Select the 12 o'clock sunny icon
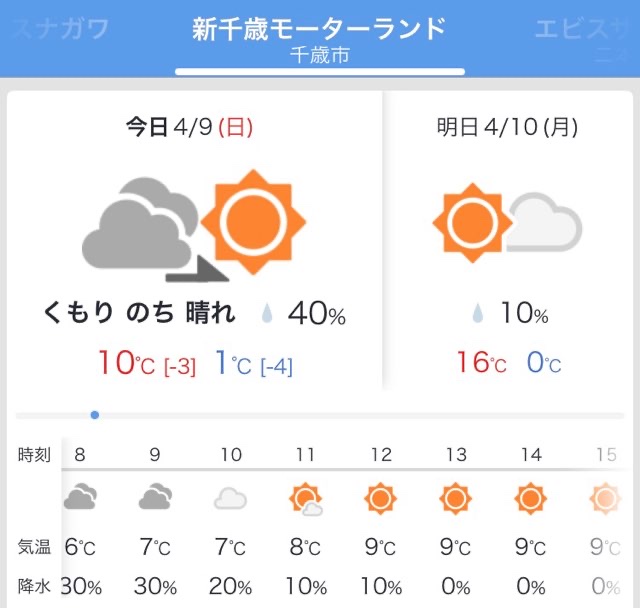The image size is (640, 608). click(x=380, y=499)
